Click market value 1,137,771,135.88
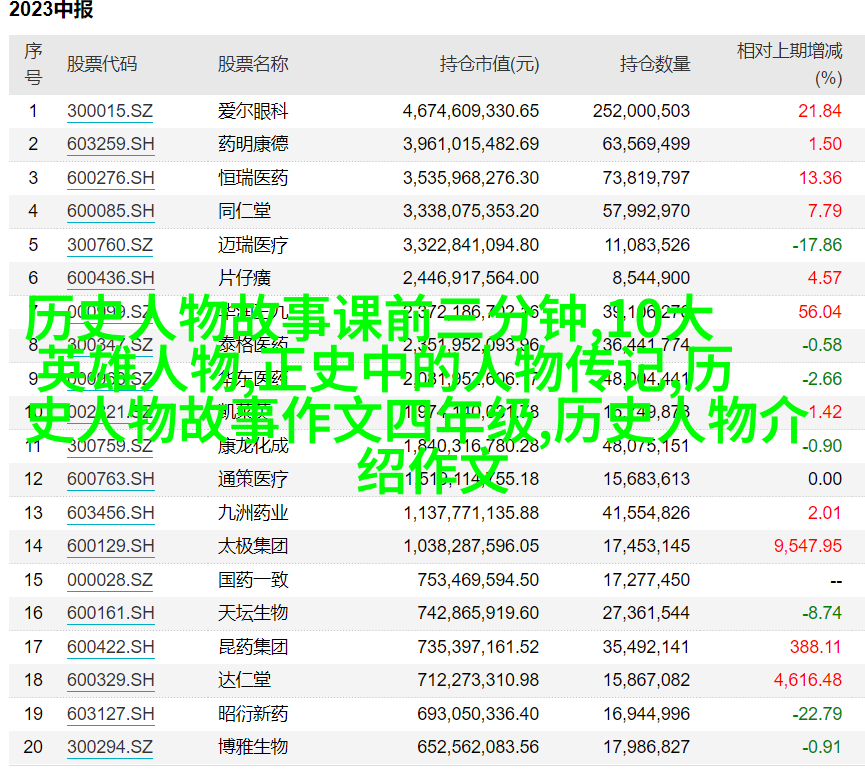865x776 pixels. click(471, 513)
